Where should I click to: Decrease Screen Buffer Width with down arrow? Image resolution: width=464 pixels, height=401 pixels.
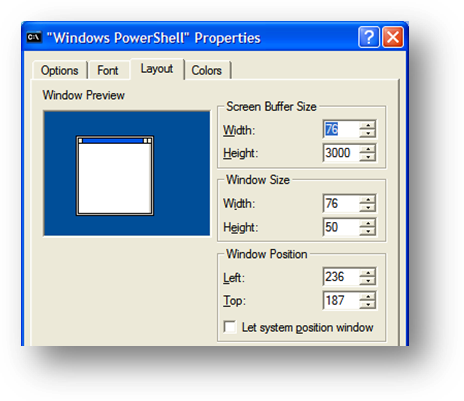point(368,133)
